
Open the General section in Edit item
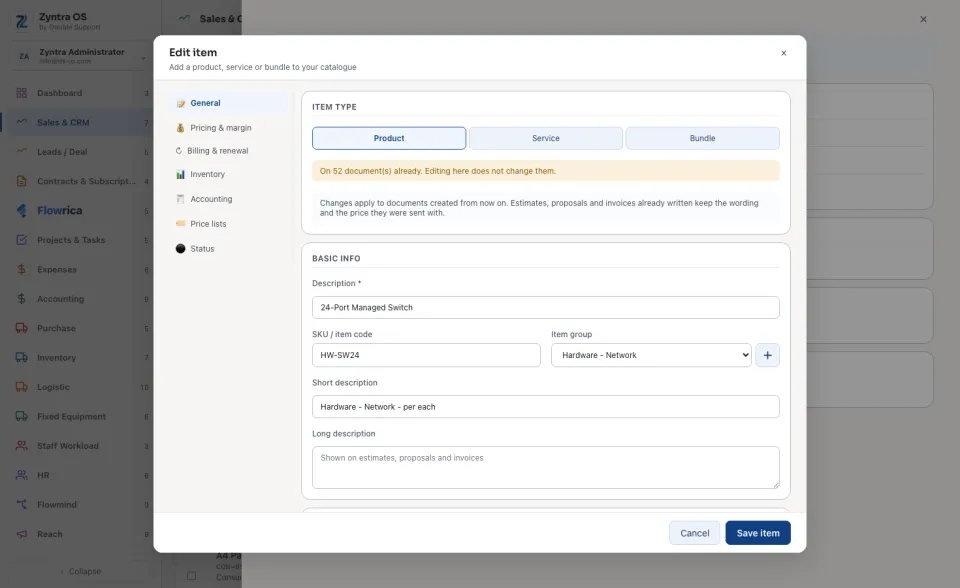pos(229,103)
